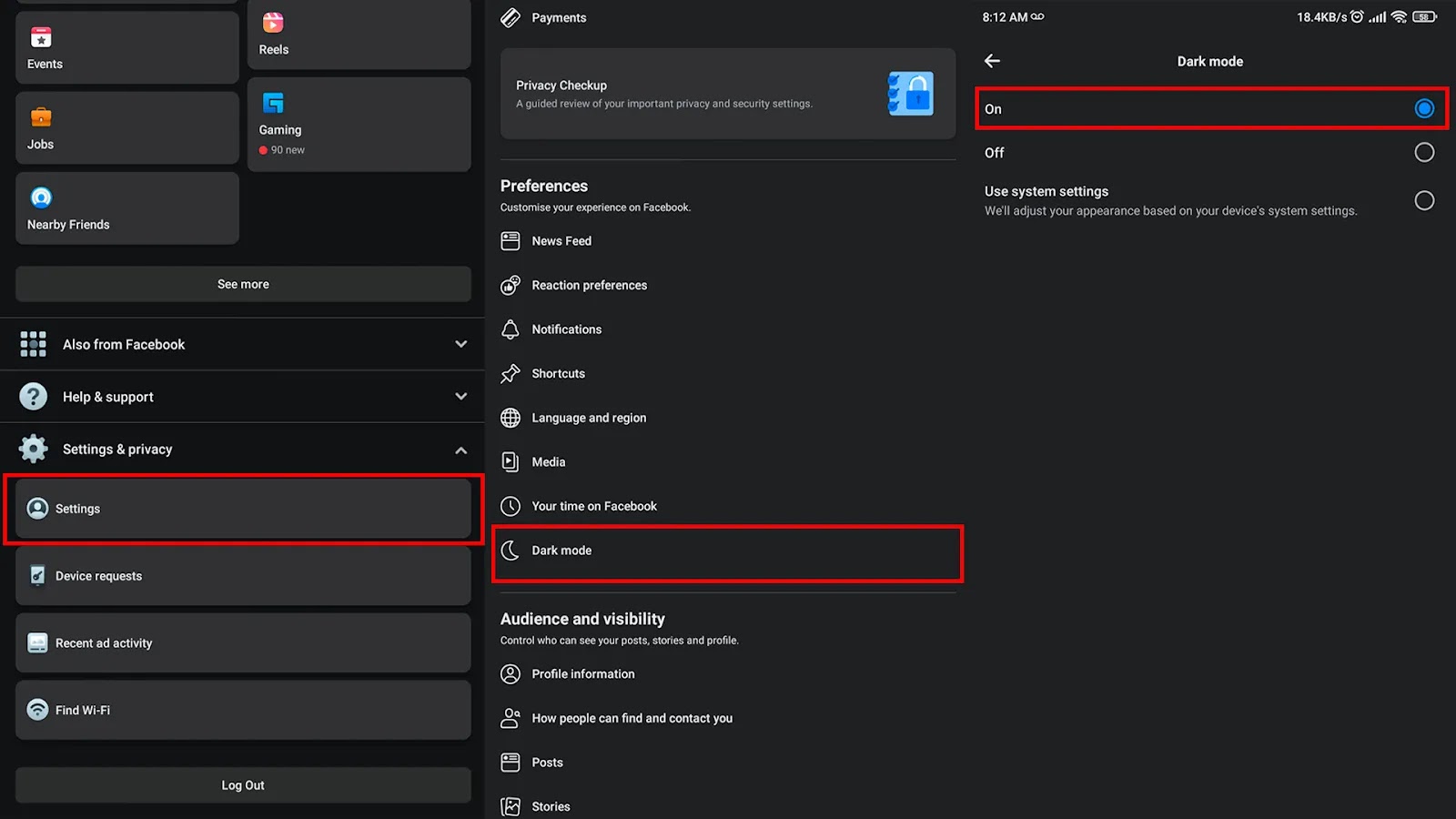Open the Find Wi-Fi menu label
The width and height of the screenshot is (1456, 819).
(x=83, y=711)
